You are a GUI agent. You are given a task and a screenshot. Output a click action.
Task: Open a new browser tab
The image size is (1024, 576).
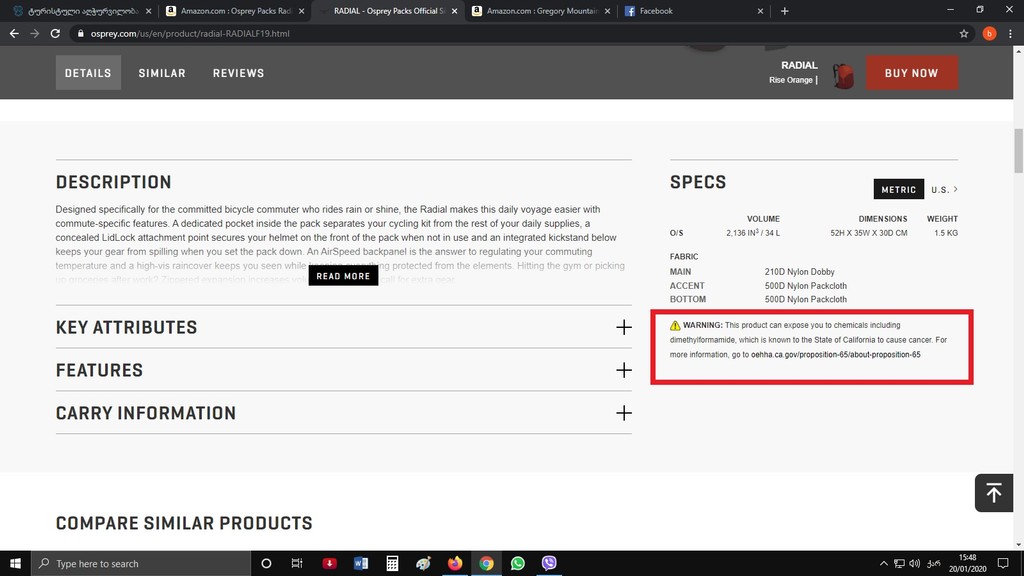point(784,11)
